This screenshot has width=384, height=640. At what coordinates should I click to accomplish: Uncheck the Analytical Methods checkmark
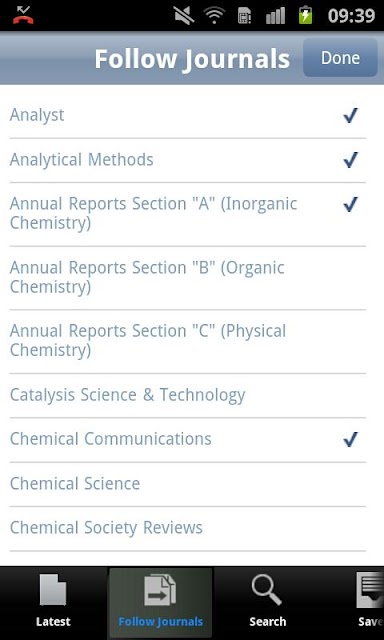click(351, 160)
